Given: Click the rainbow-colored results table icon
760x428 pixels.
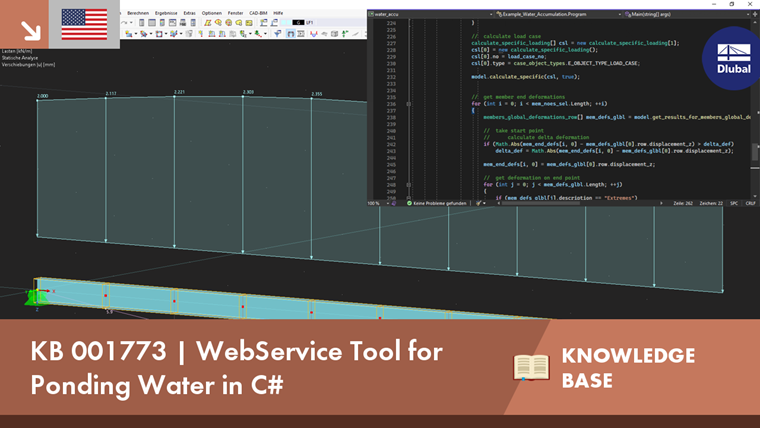Looking at the screenshot, I should [x=162, y=22].
